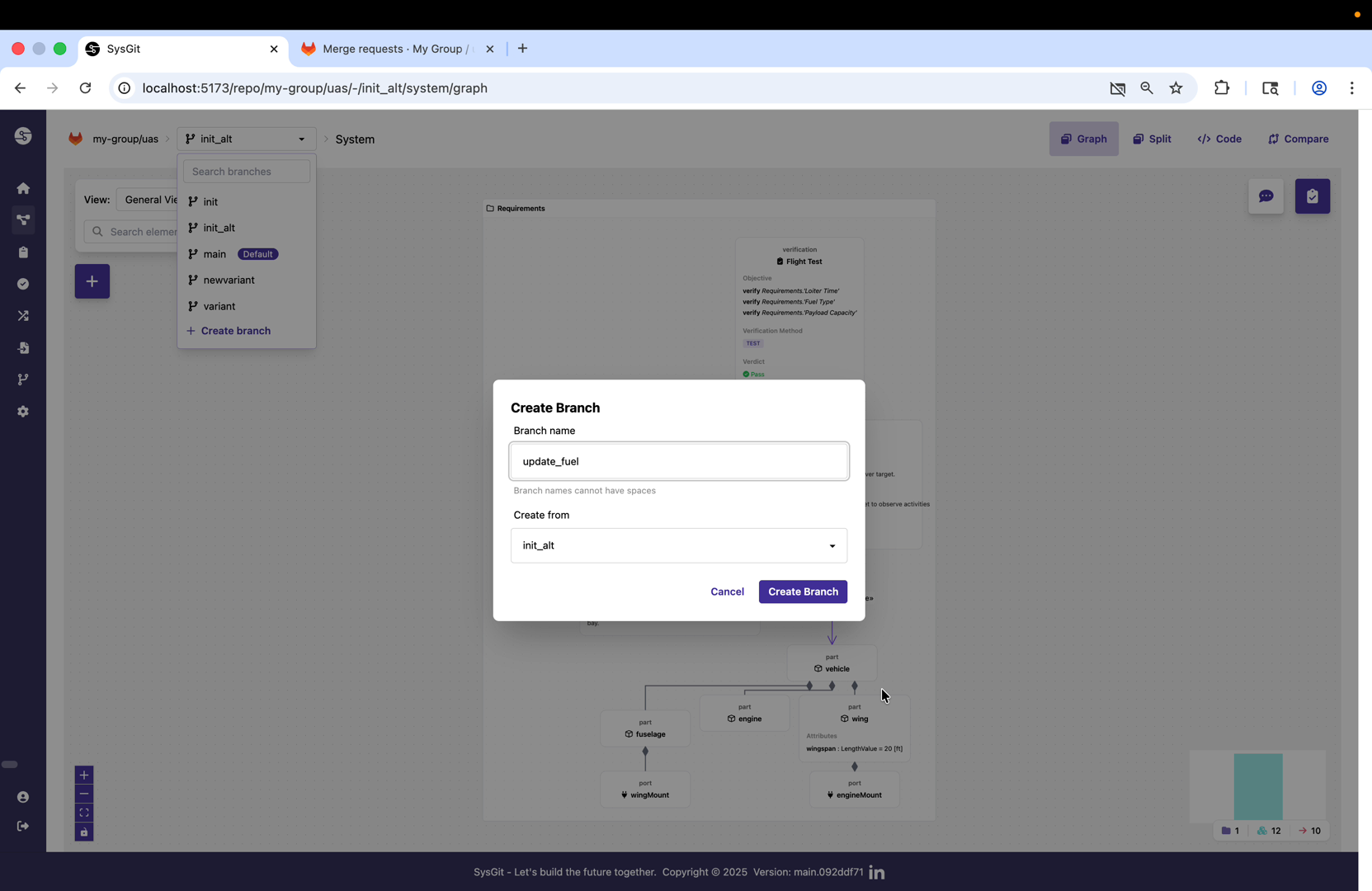Open the merge requests shuffle icon
Screen dimensions: 1372x891
(23, 316)
